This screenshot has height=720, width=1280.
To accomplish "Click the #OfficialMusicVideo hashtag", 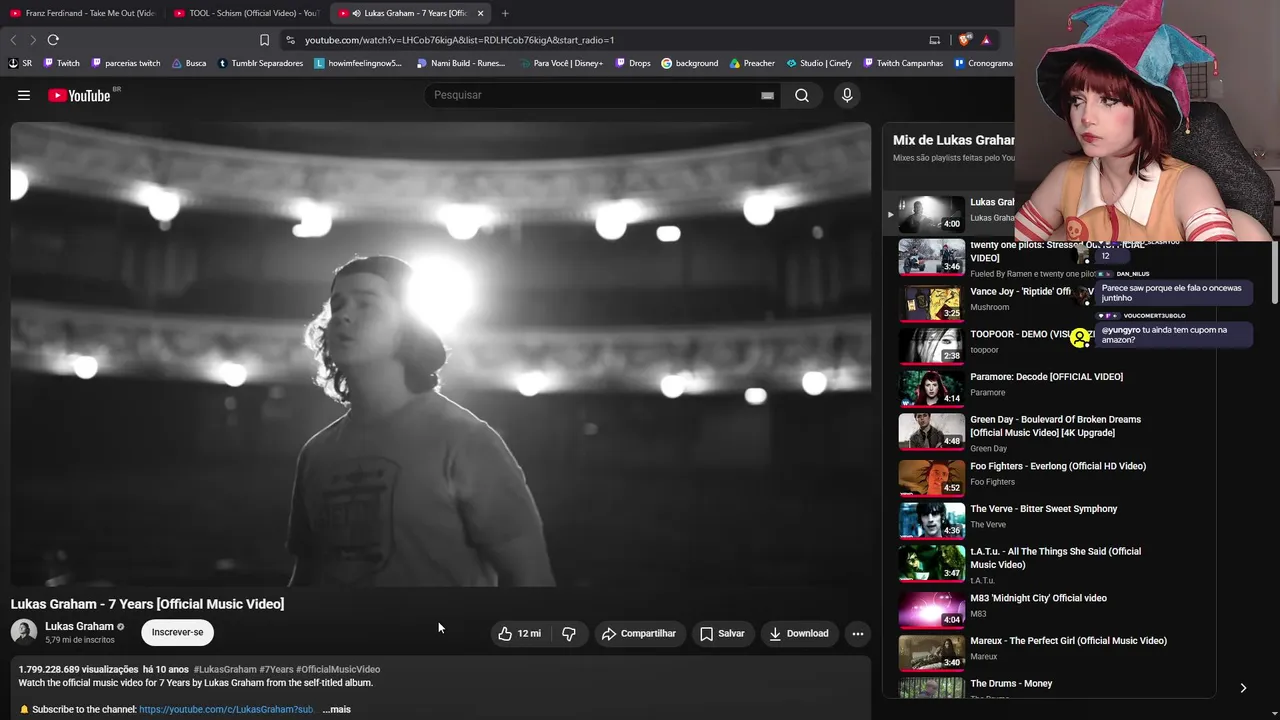I will click(x=338, y=669).
